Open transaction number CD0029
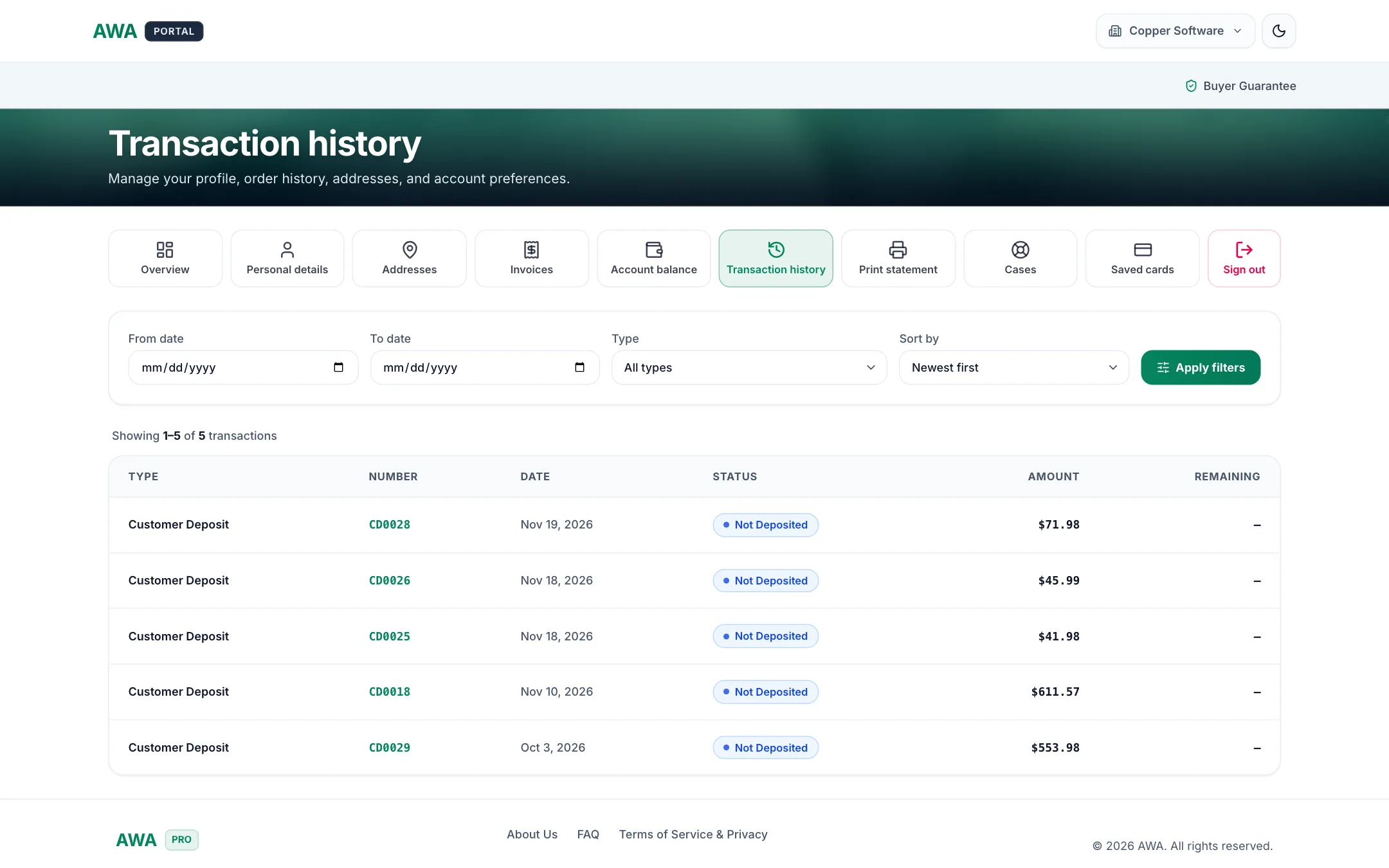The image size is (1389, 868). pos(390,748)
